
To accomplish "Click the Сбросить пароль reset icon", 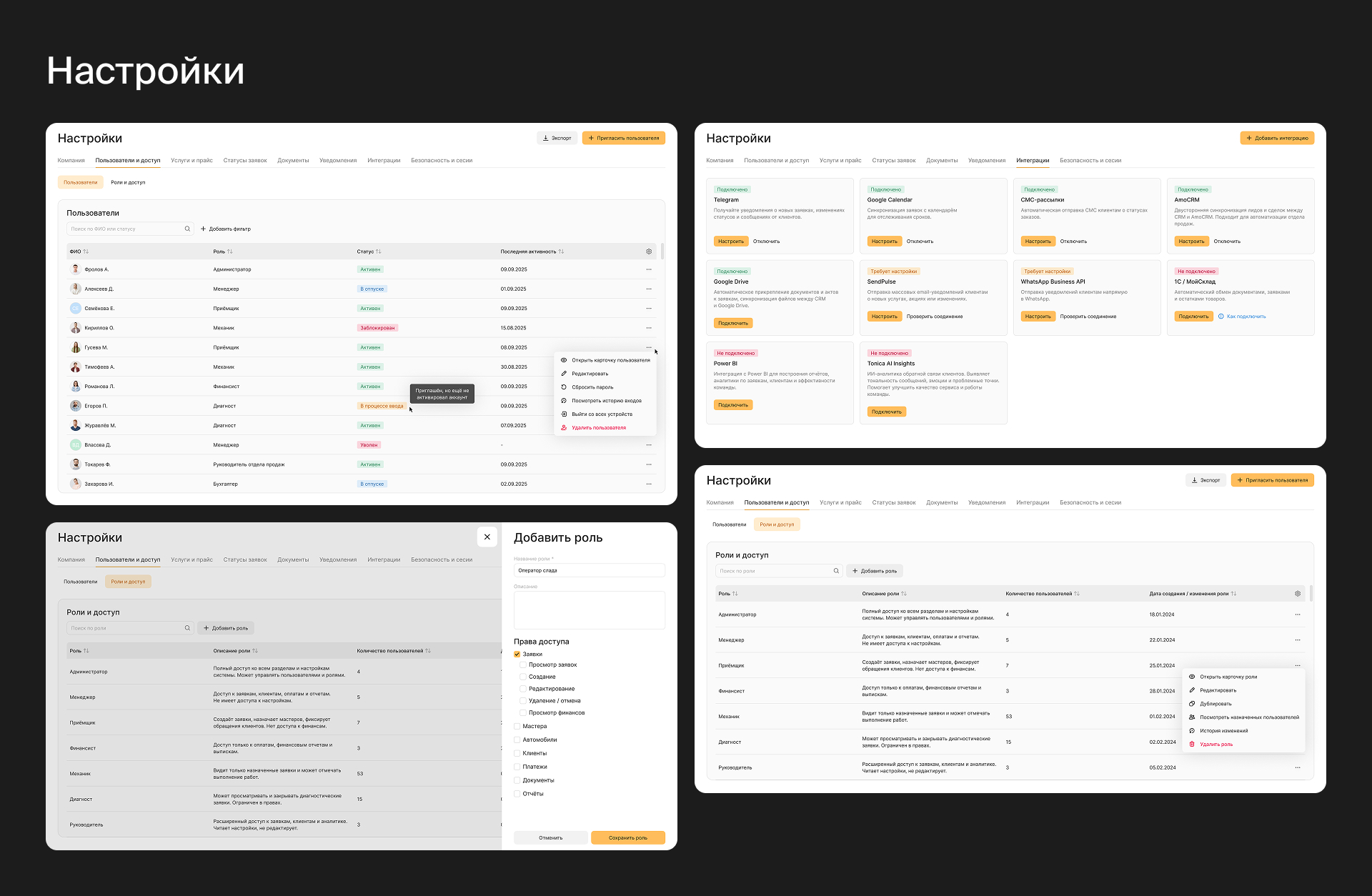I will point(564,387).
